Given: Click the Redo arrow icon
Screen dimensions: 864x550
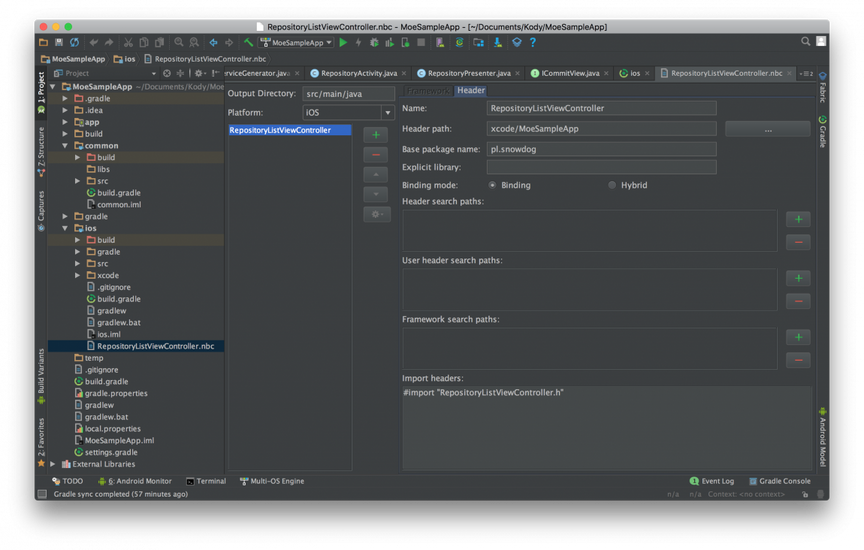Looking at the screenshot, I should 109,42.
